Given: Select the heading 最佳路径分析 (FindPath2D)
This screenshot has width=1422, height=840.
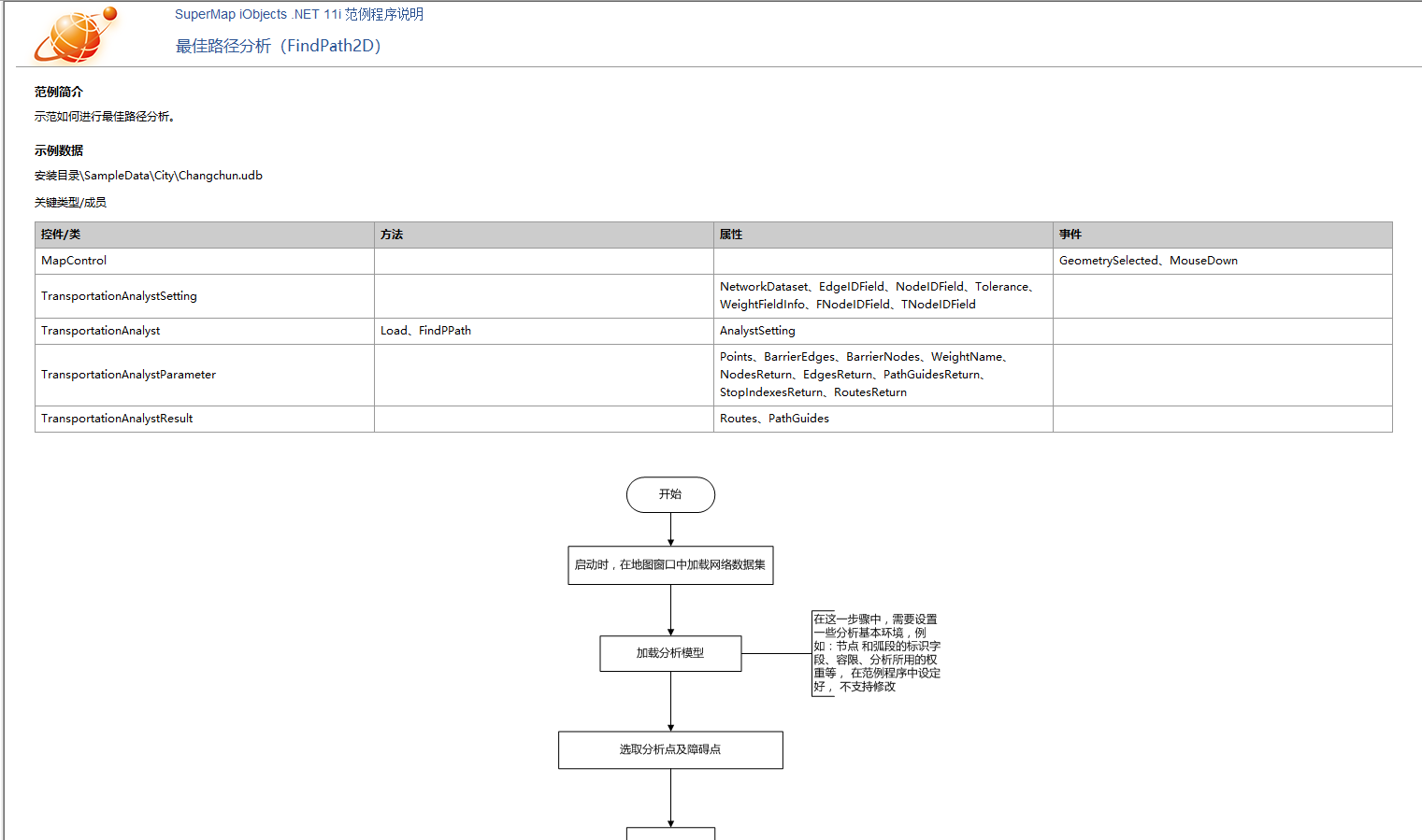Looking at the screenshot, I should pyautogui.click(x=279, y=46).
